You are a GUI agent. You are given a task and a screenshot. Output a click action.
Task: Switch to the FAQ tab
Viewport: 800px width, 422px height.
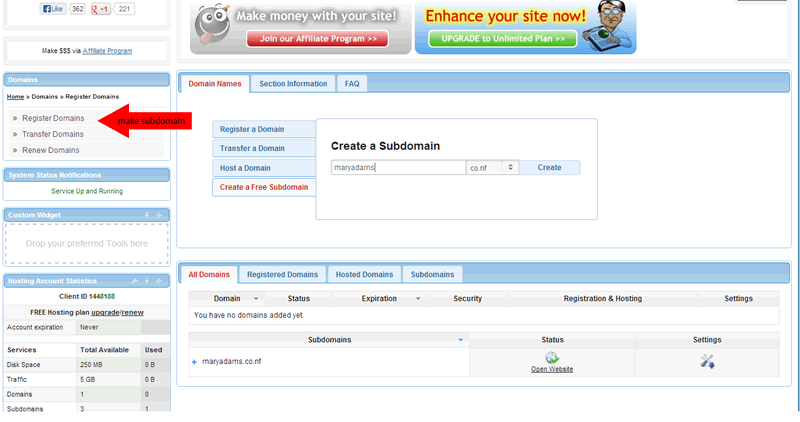pyautogui.click(x=352, y=84)
